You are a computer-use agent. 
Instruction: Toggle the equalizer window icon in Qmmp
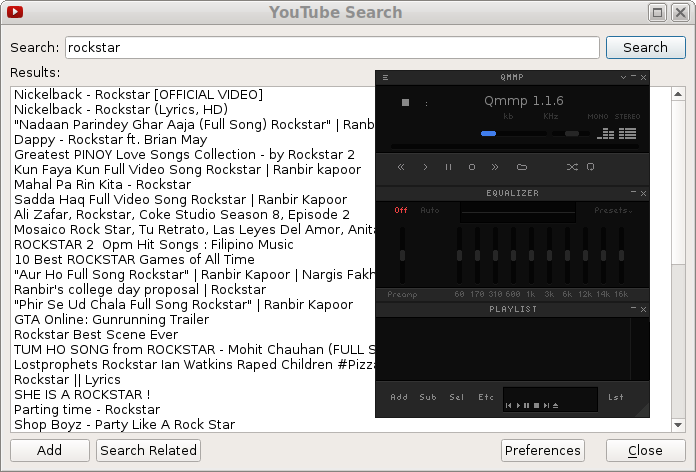pyautogui.click(x=605, y=133)
